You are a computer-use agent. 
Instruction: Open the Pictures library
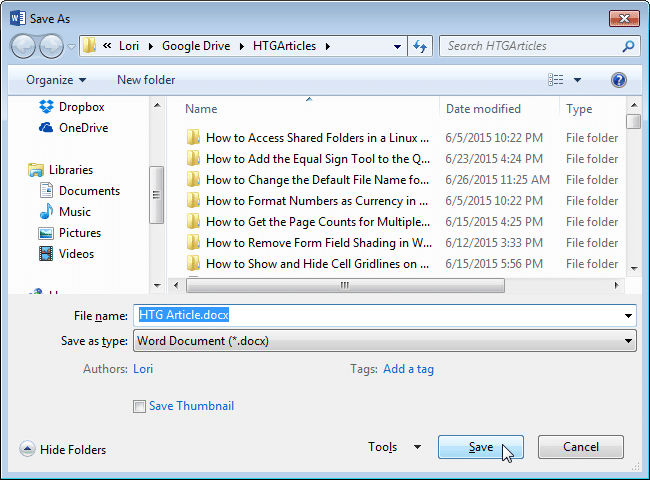79,233
